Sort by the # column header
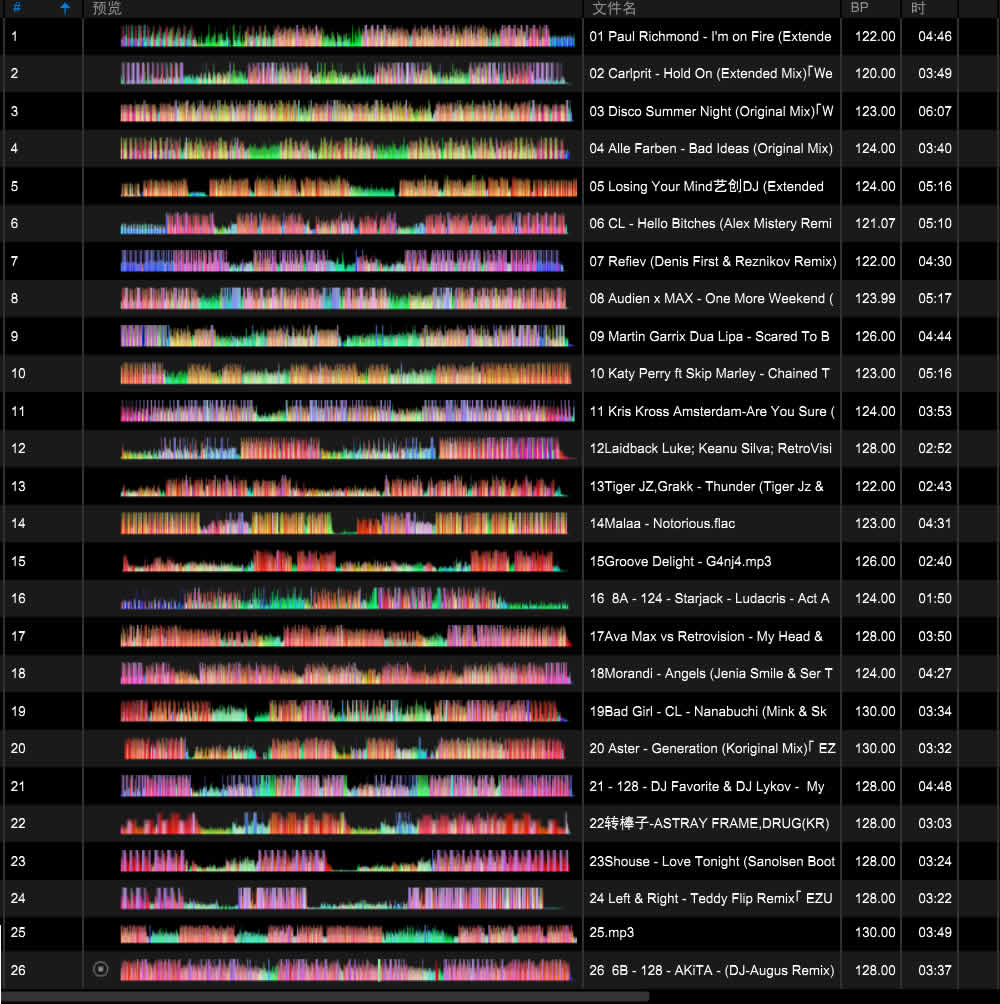Image resolution: width=1000 pixels, height=1004 pixels. point(17,8)
